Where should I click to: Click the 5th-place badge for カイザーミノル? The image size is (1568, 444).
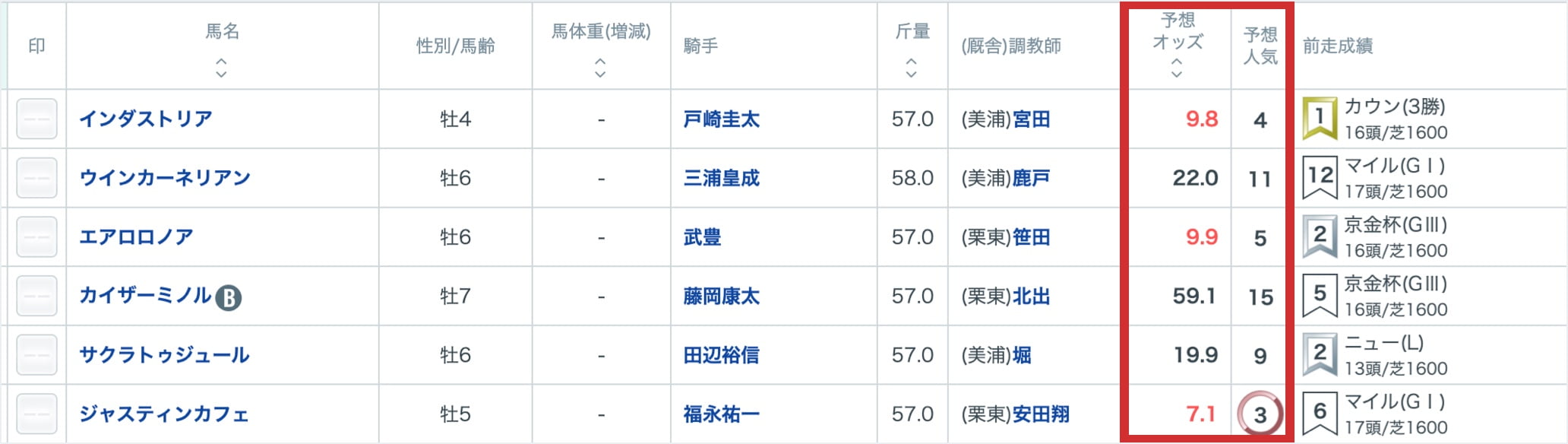click(x=1320, y=295)
